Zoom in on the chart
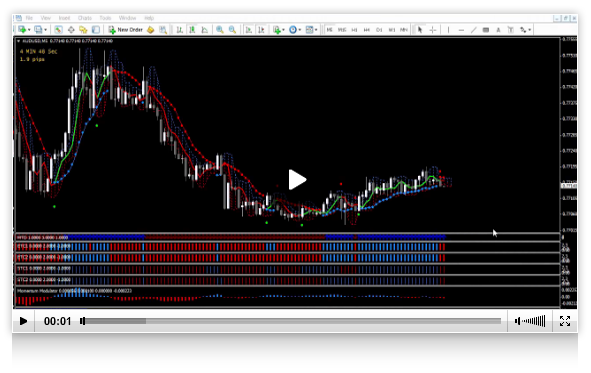This screenshot has width=591, height=373. (x=220, y=30)
